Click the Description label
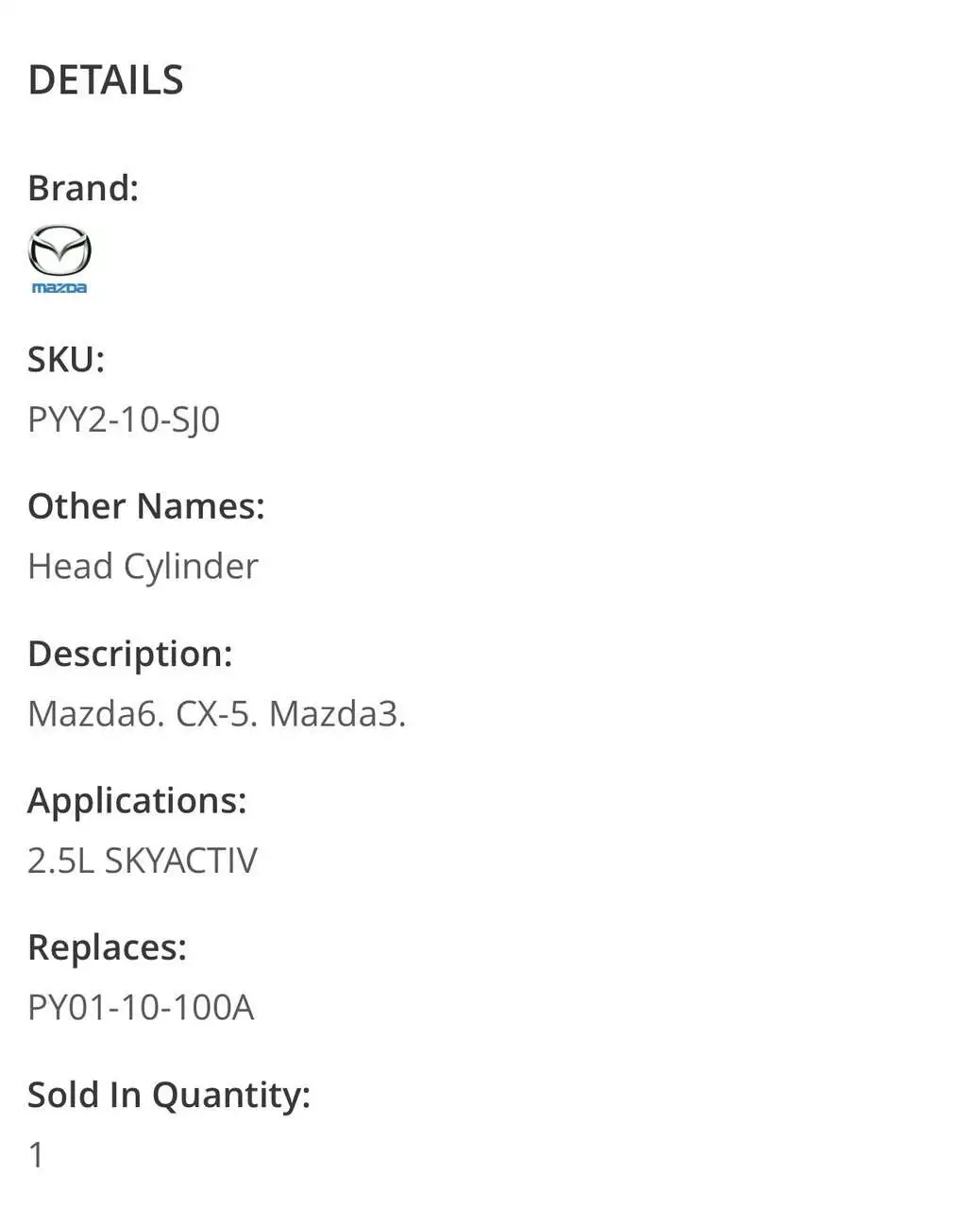 [x=130, y=654]
